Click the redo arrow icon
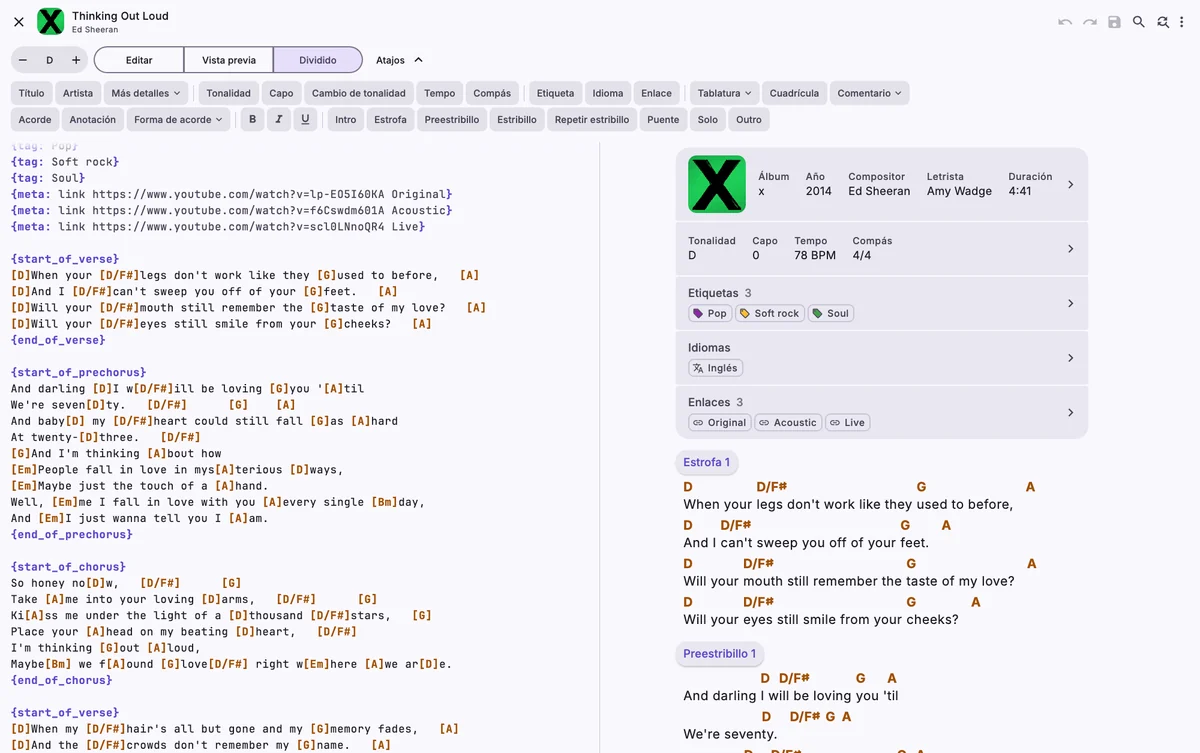 pyautogui.click(x=1090, y=22)
